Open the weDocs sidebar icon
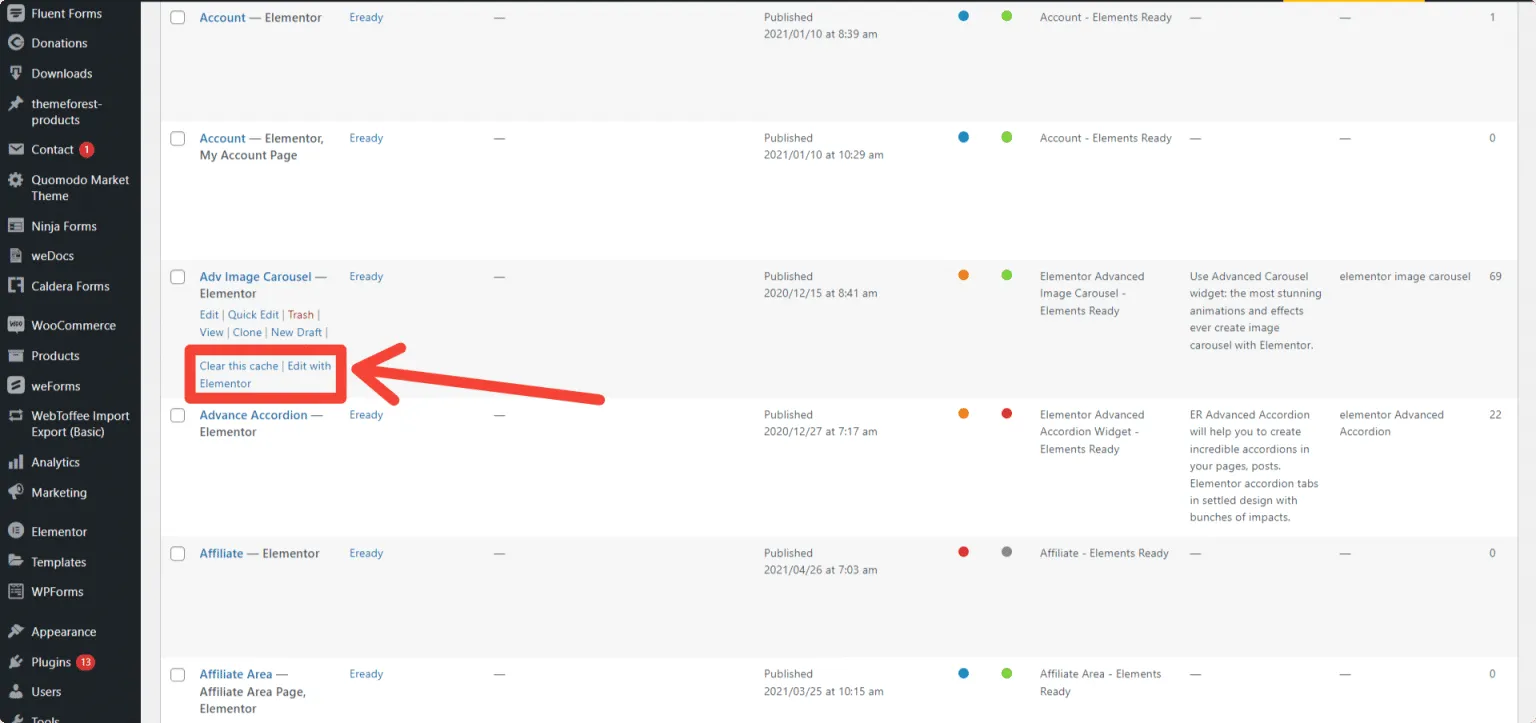Viewport: 1536px width, 723px height. (14, 255)
